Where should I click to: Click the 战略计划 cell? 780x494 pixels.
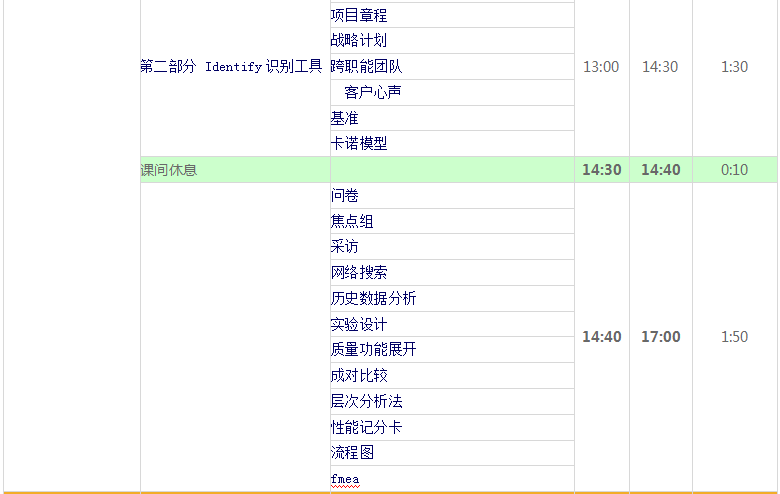[452, 41]
